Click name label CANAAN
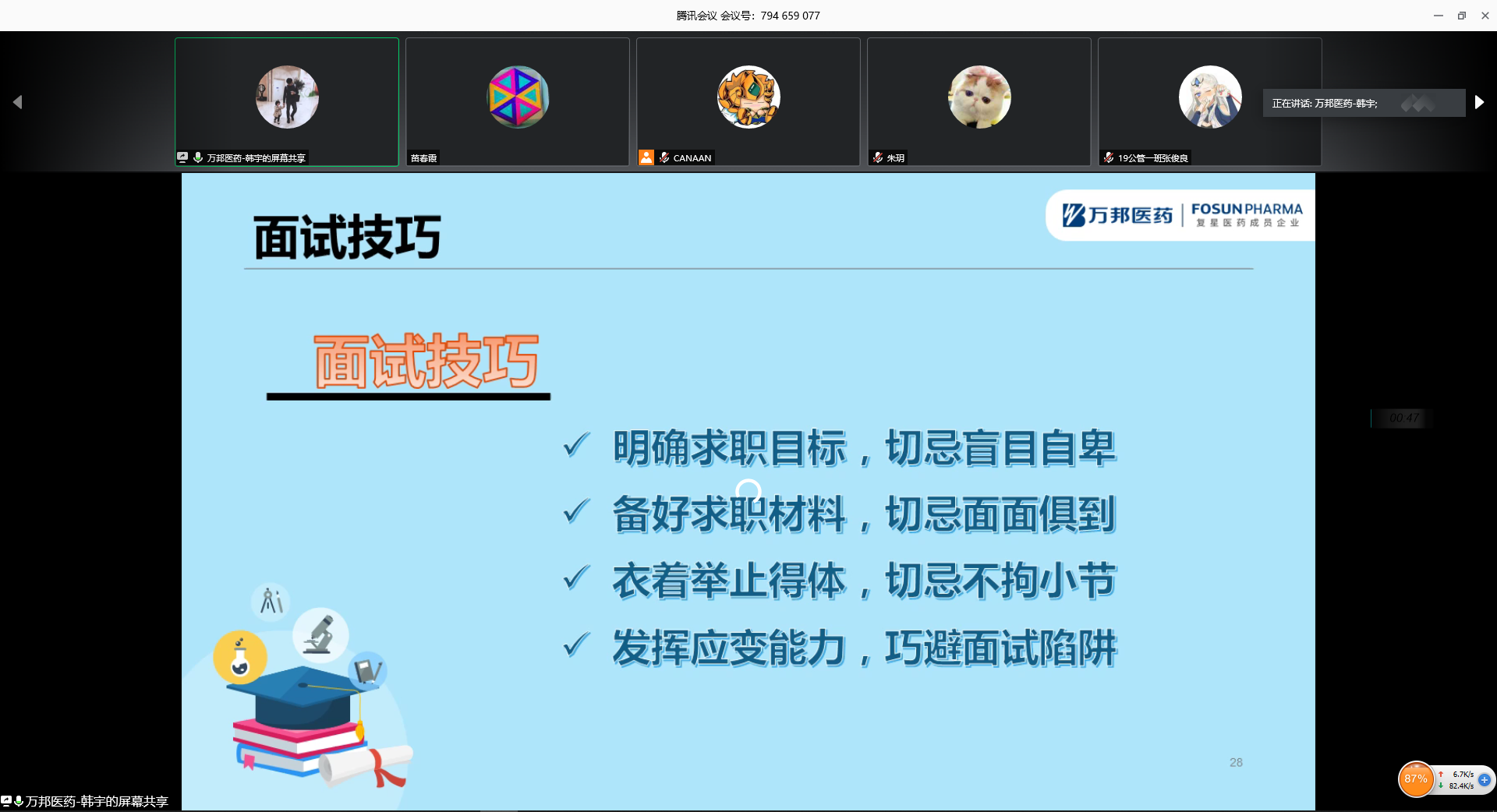 pos(692,158)
